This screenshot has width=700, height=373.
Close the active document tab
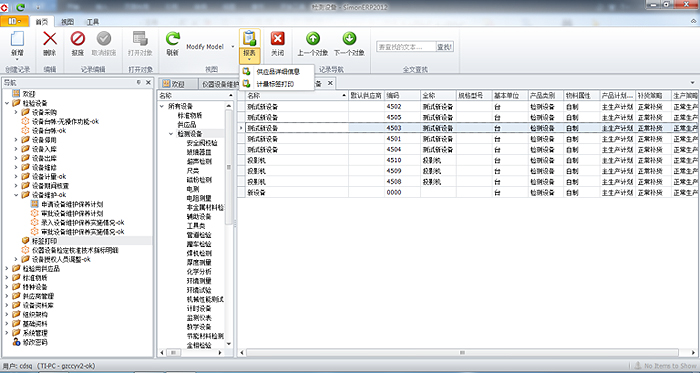point(330,83)
